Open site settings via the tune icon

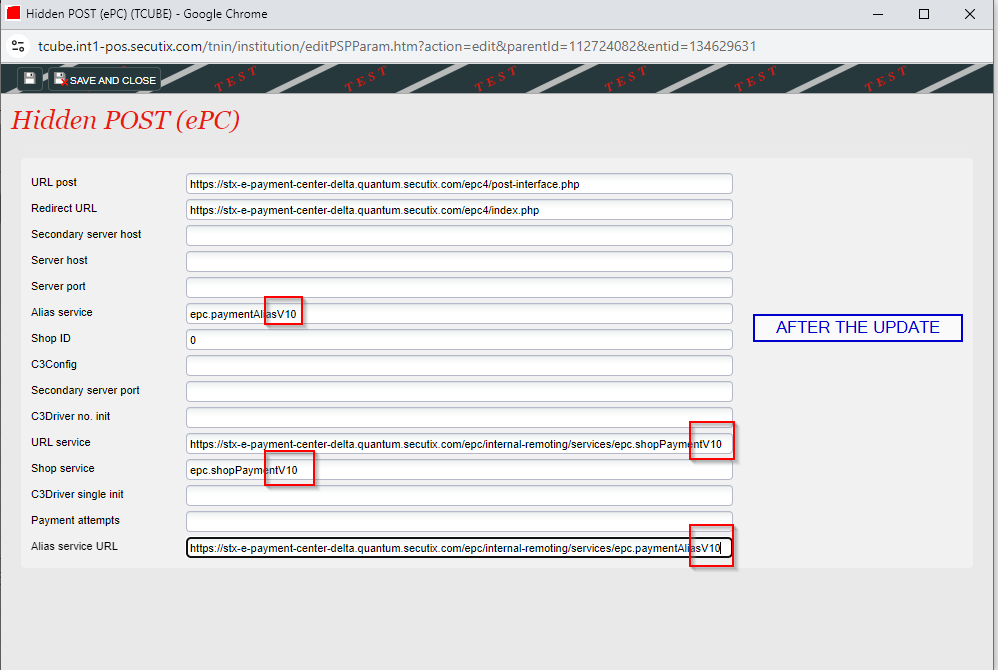click(x=19, y=46)
